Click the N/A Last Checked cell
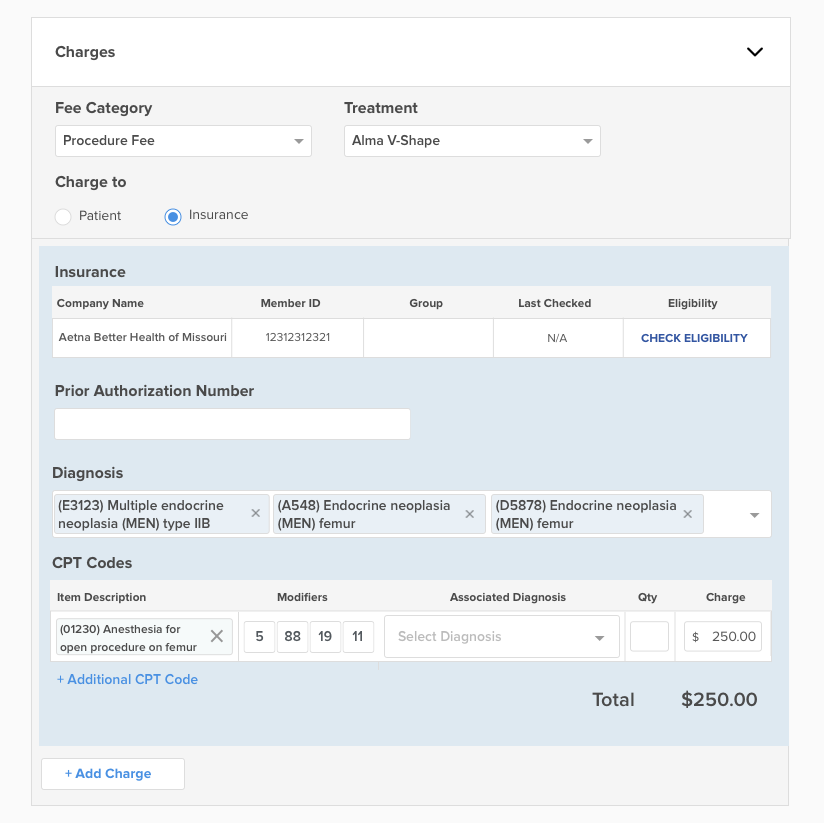Viewport: 824px width, 823px height. (x=557, y=338)
